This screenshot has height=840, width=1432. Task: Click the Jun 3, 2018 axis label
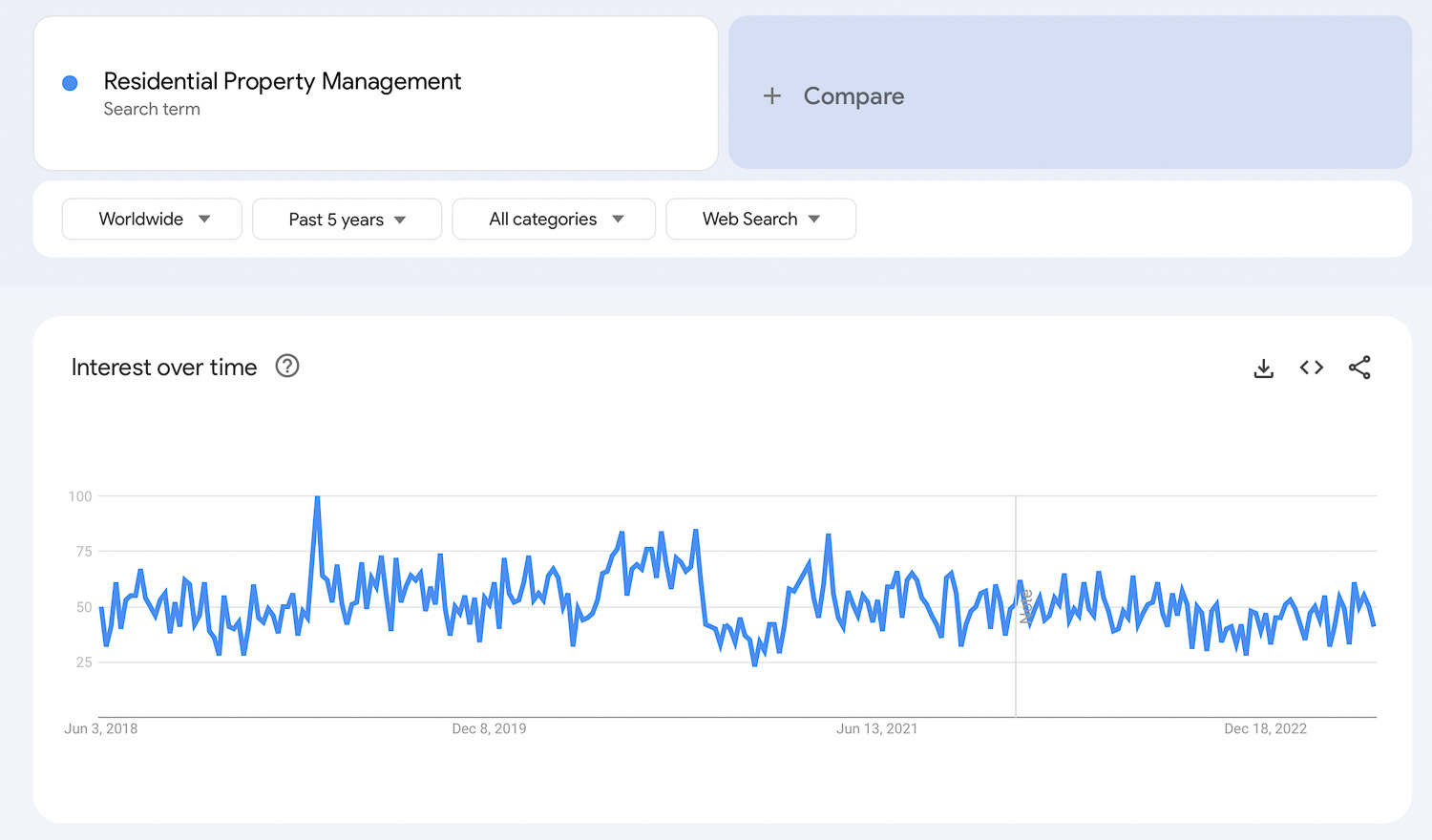pos(101,728)
